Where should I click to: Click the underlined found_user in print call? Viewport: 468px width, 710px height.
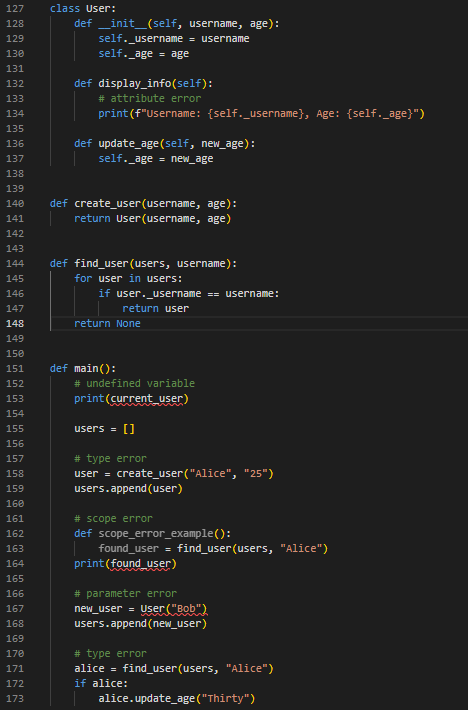click(x=141, y=564)
